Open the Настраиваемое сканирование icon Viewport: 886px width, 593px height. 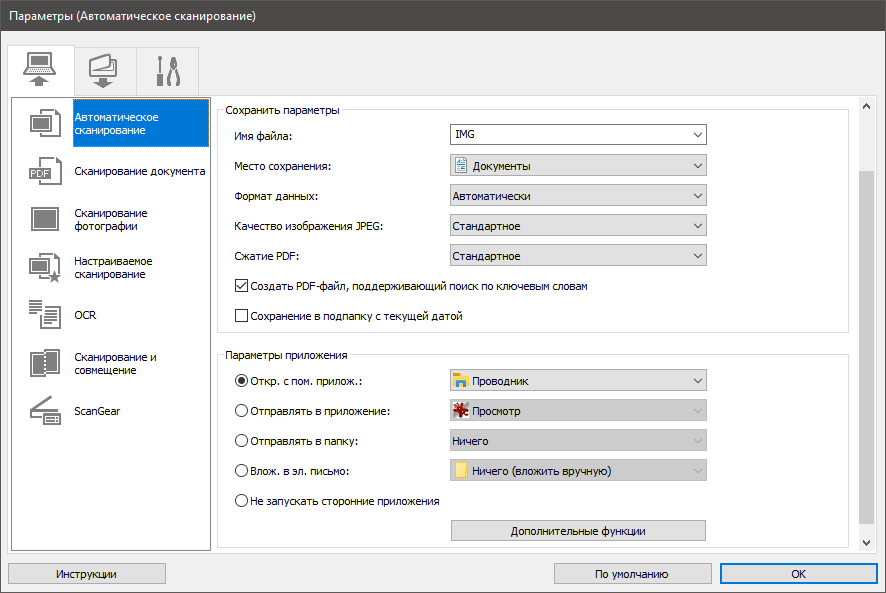pyautogui.click(x=44, y=267)
